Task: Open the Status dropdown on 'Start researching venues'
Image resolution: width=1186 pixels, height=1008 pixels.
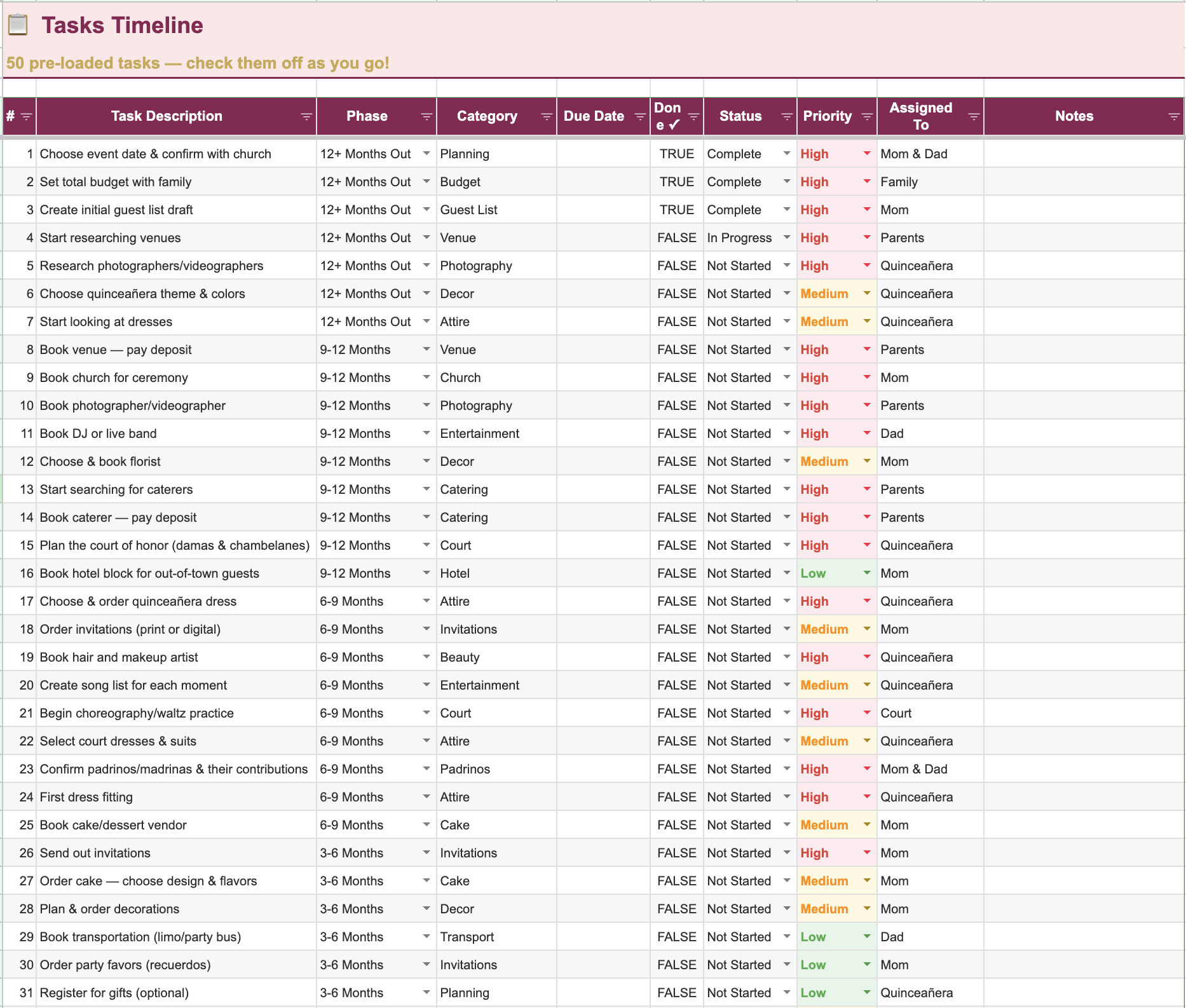Action: coord(786,237)
